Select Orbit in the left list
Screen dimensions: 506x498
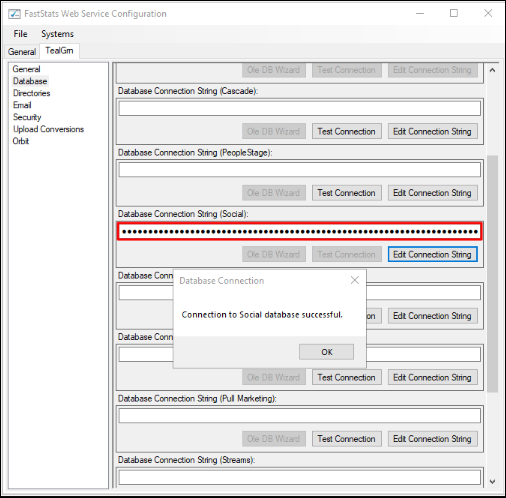point(21,141)
